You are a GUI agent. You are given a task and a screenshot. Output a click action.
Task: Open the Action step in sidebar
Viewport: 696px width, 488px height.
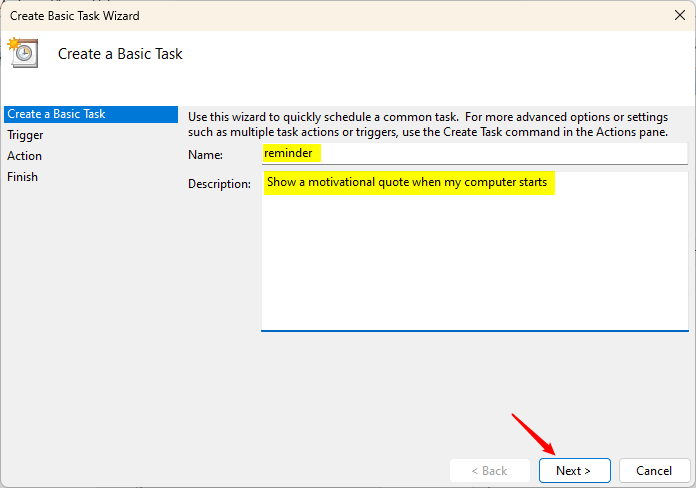coord(24,156)
